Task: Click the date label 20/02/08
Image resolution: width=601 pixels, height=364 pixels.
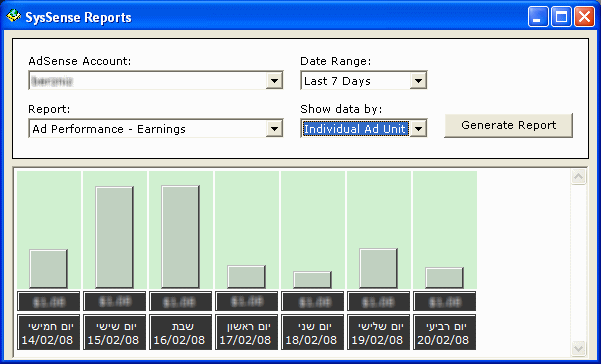Action: [x=444, y=332]
